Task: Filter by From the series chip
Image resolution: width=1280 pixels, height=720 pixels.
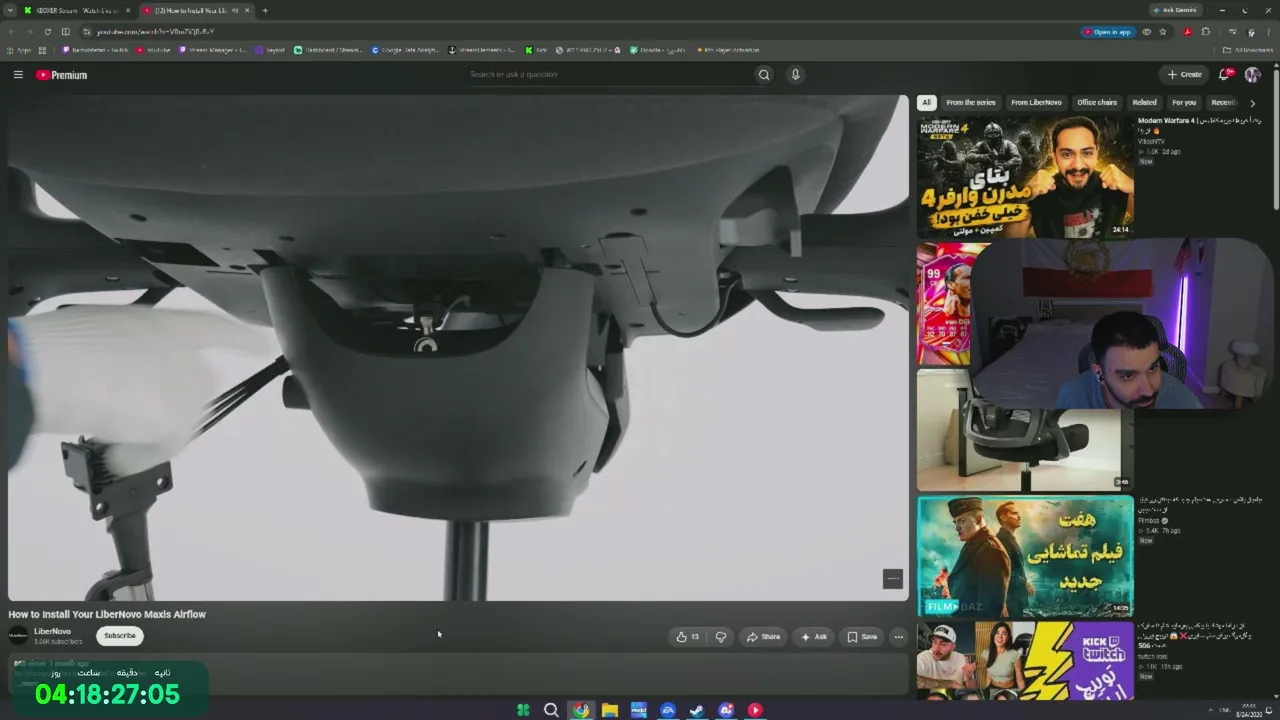Action: pyautogui.click(x=971, y=102)
